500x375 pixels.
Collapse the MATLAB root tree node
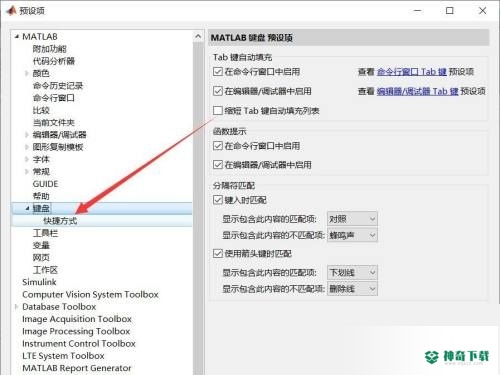(17, 37)
